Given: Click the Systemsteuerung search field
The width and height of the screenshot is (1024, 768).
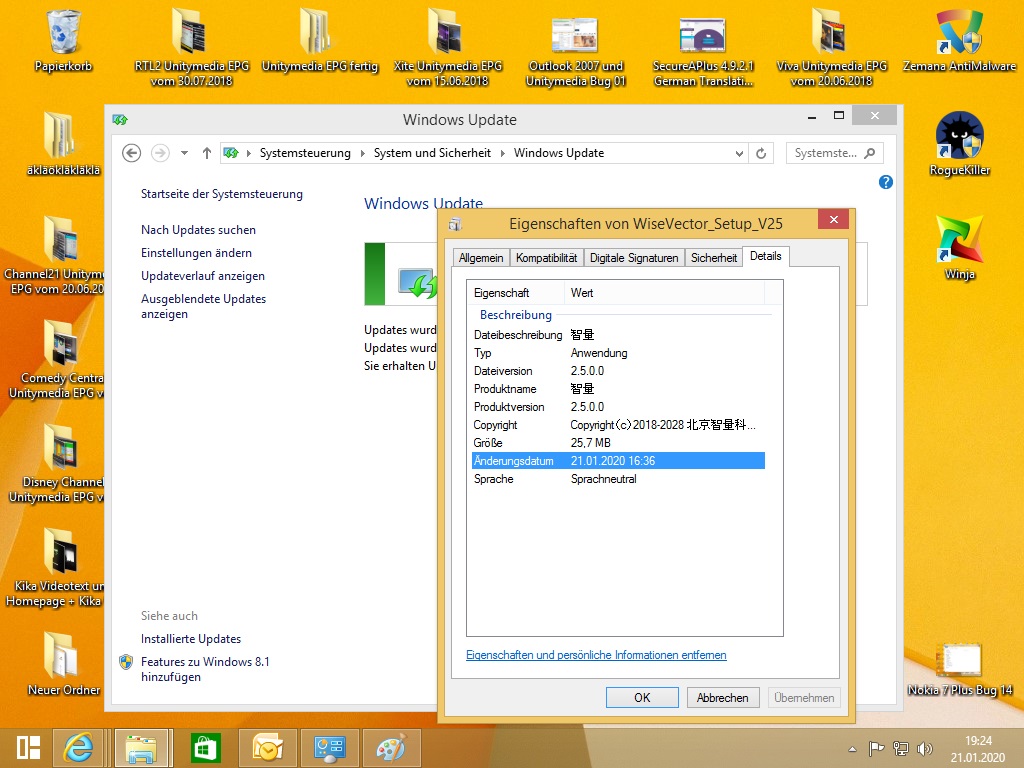Looking at the screenshot, I should [835, 153].
